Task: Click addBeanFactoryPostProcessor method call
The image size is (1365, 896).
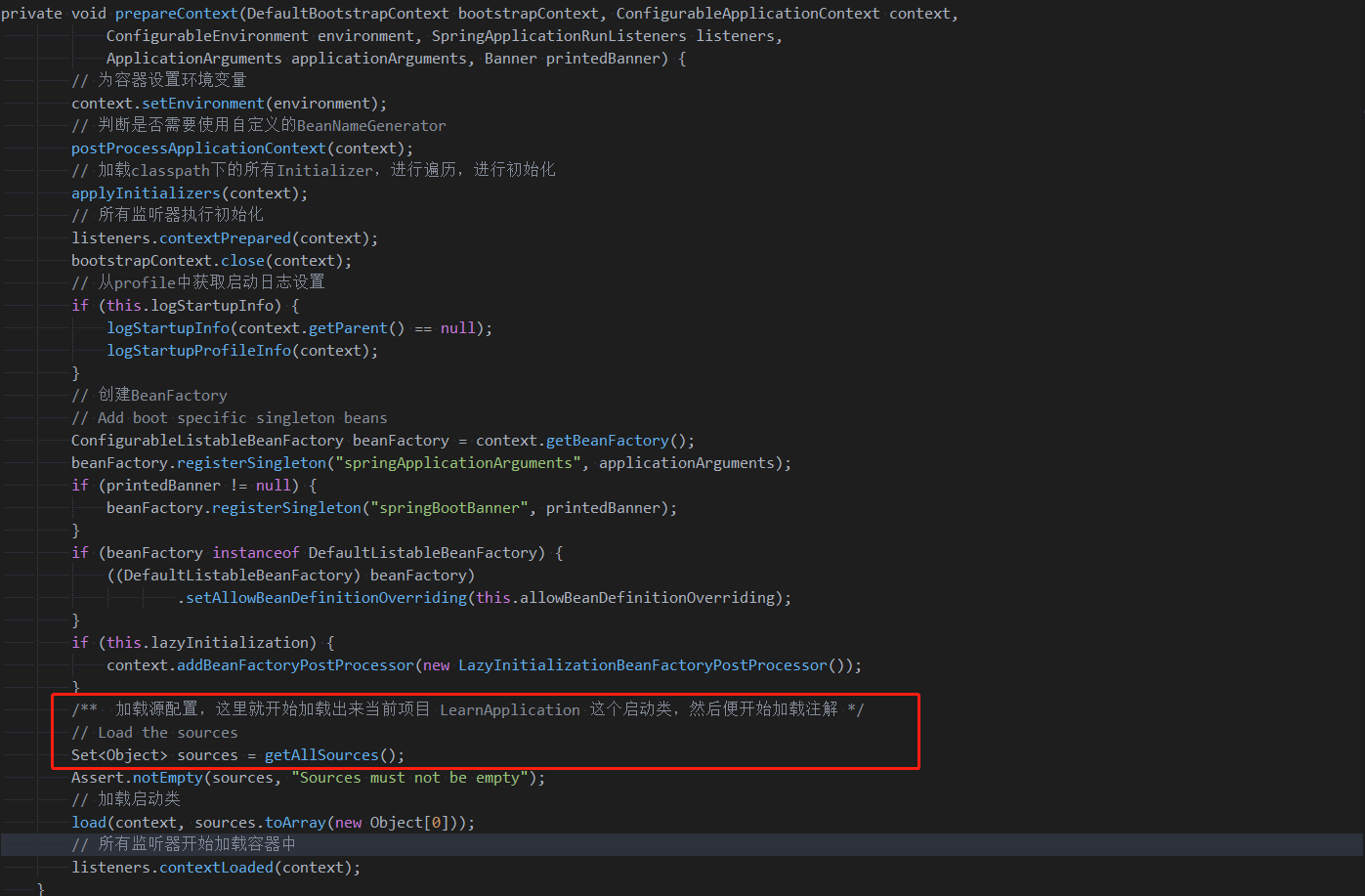Action: 295,665
